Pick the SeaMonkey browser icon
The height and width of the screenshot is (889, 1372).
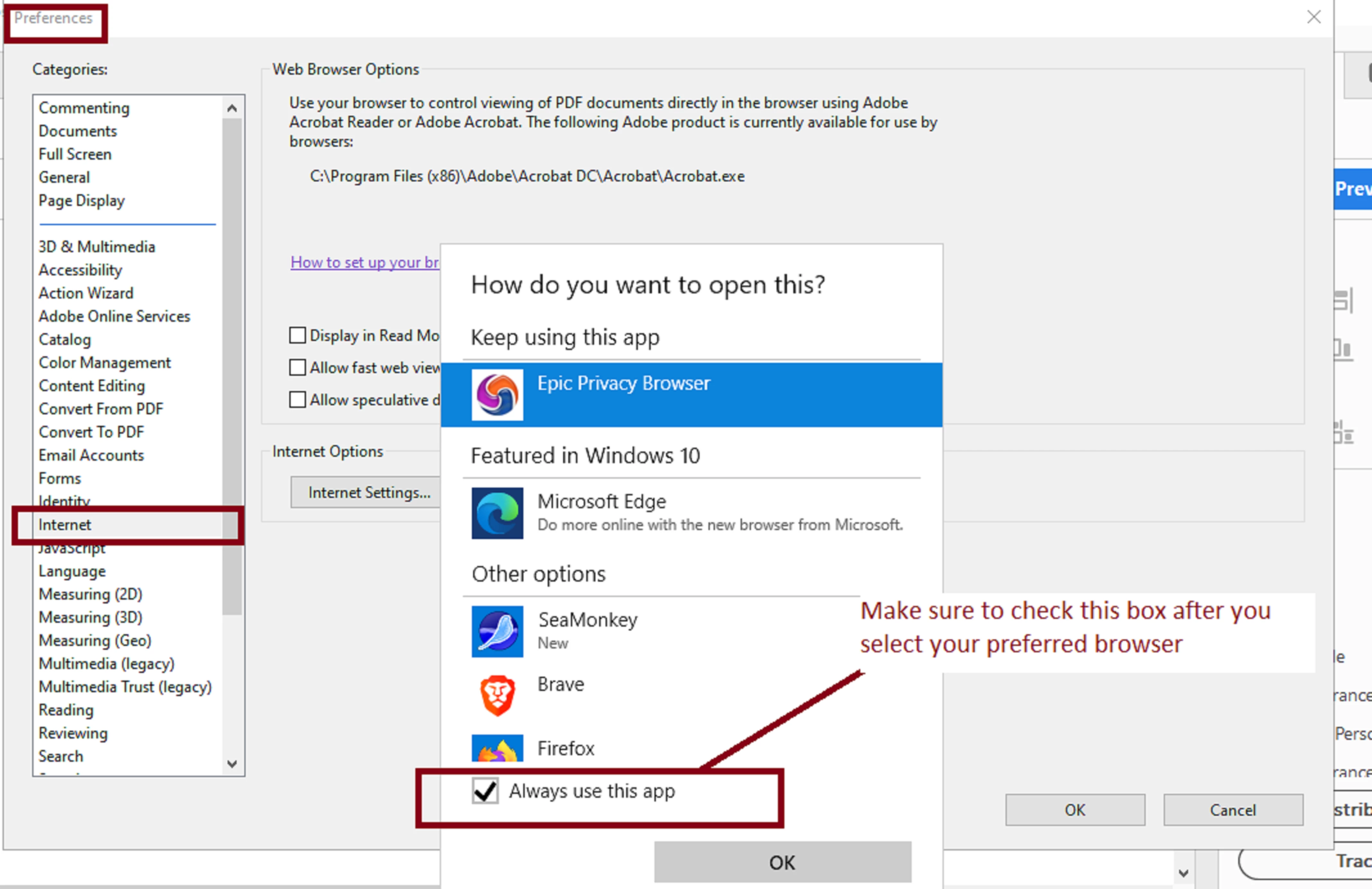[497, 631]
